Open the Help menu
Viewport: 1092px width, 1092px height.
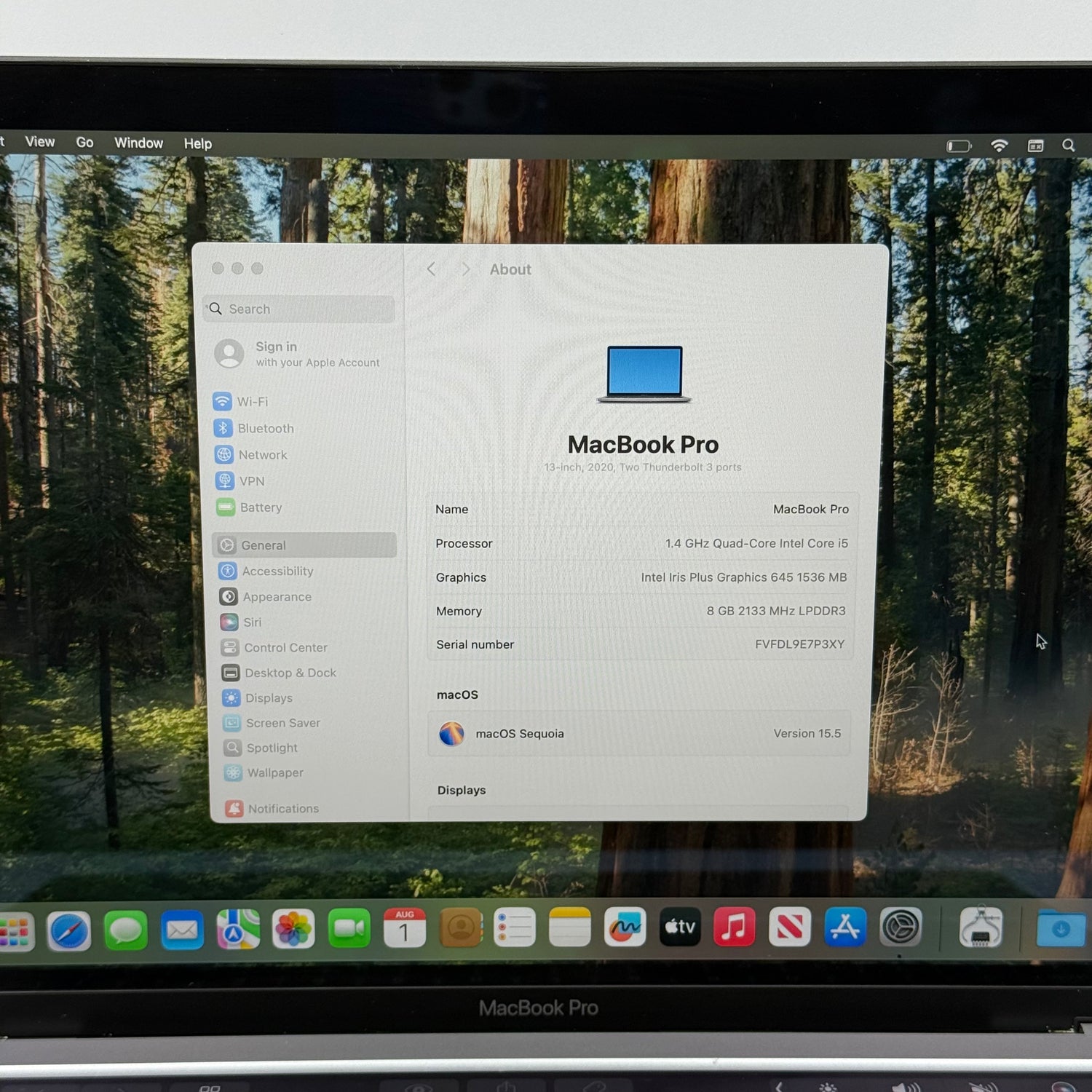click(197, 143)
